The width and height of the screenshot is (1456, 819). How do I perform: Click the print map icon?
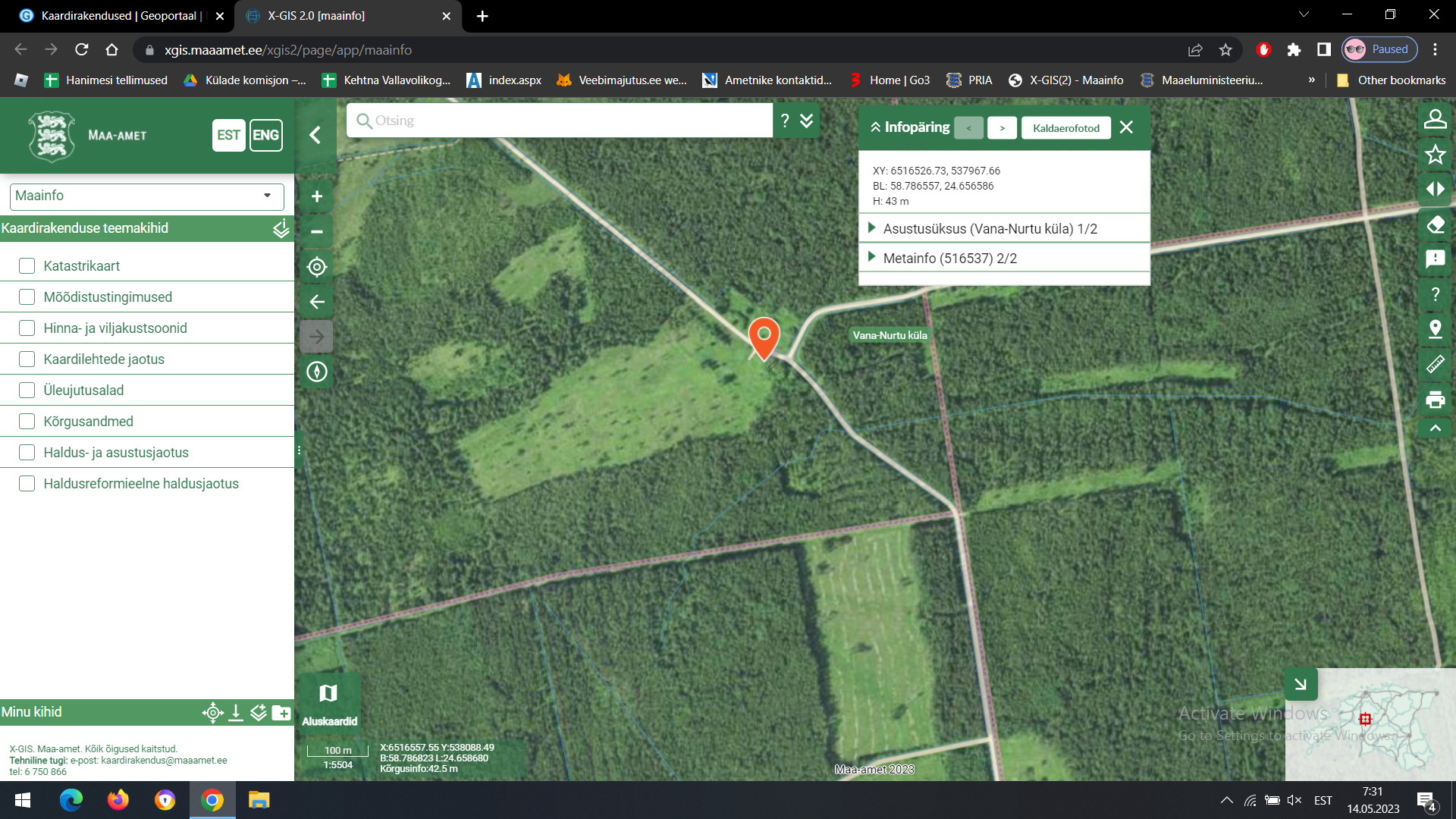point(1435,400)
